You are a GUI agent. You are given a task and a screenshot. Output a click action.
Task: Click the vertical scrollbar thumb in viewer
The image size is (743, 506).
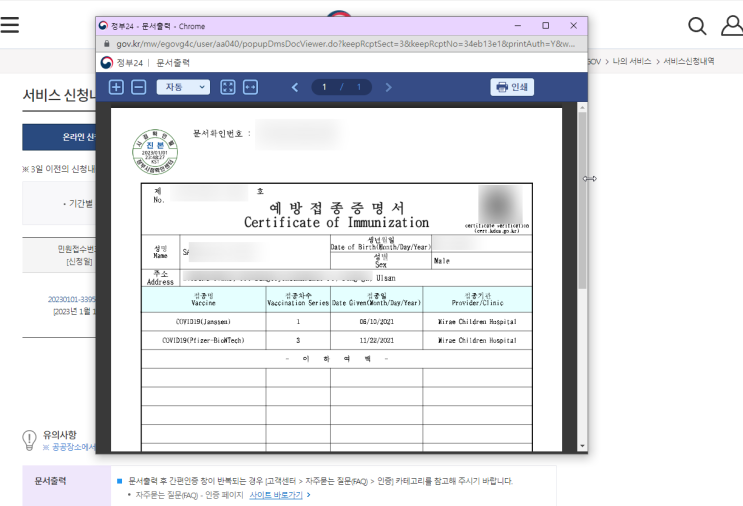(582, 200)
